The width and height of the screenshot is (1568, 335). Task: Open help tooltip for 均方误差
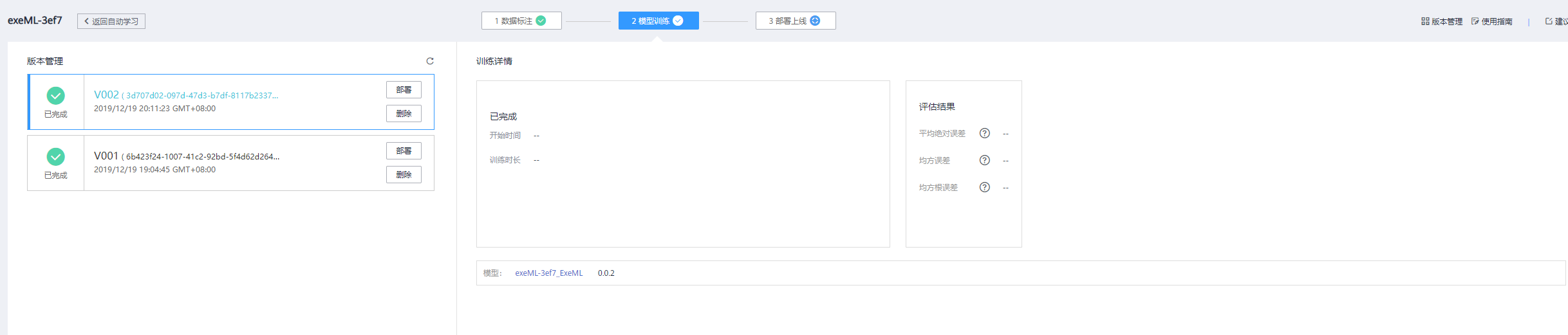coord(984,160)
